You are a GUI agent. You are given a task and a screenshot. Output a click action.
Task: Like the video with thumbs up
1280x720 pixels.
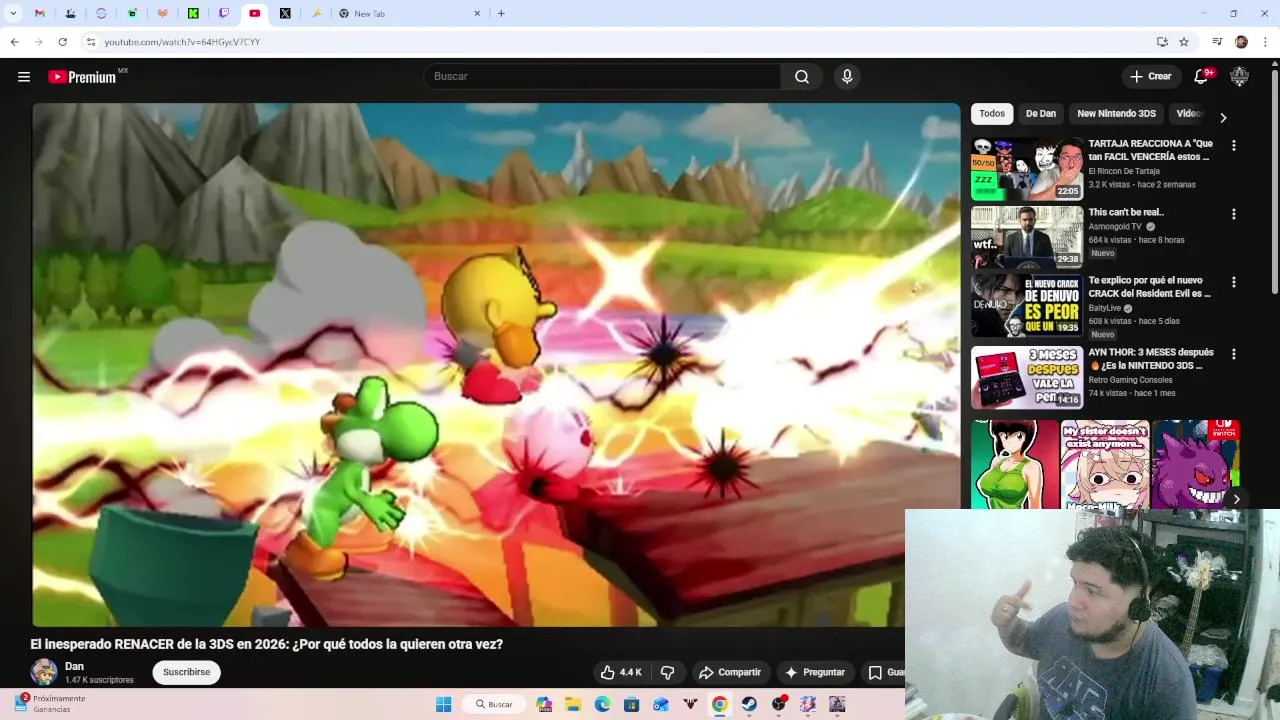pos(620,672)
